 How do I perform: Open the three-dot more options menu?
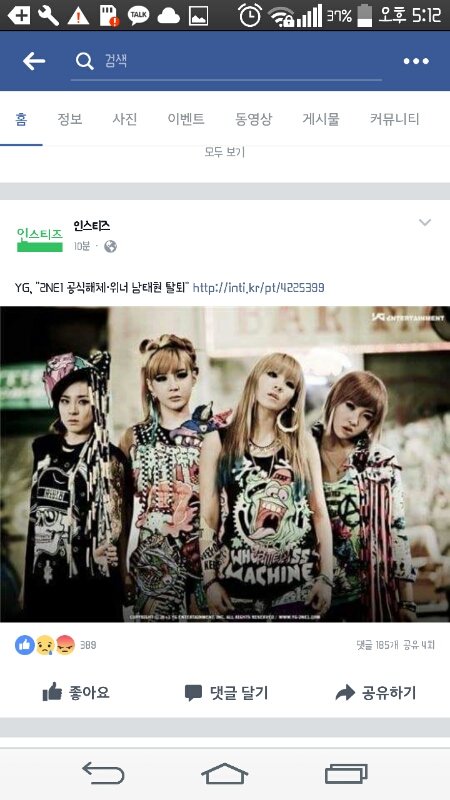(416, 61)
